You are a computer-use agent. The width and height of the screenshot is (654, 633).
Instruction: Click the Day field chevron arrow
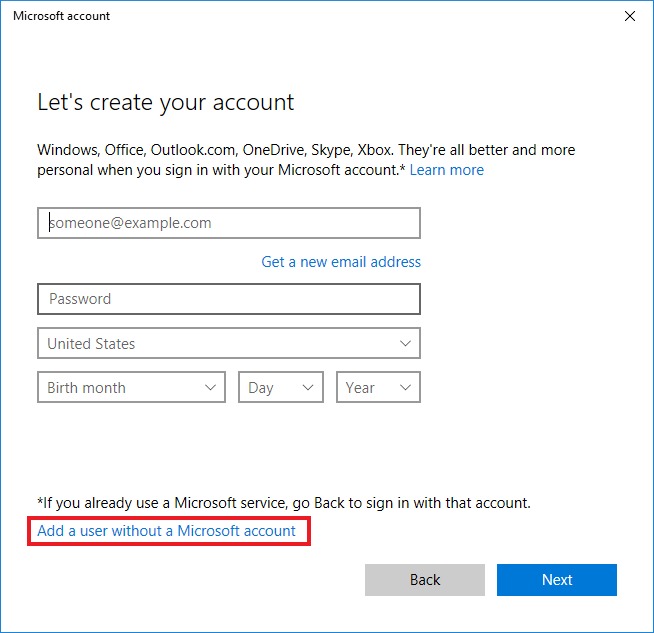pyautogui.click(x=308, y=388)
